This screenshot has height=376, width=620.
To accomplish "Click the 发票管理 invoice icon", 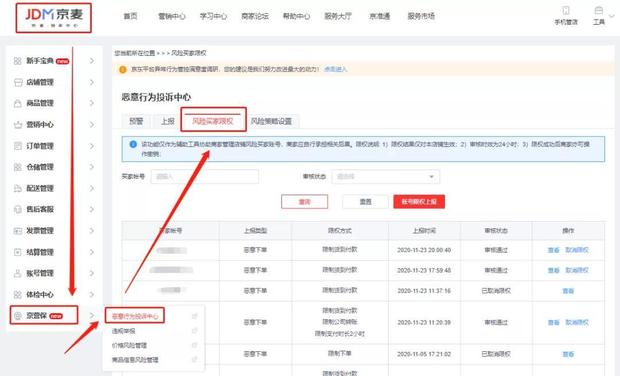I will (x=17, y=231).
